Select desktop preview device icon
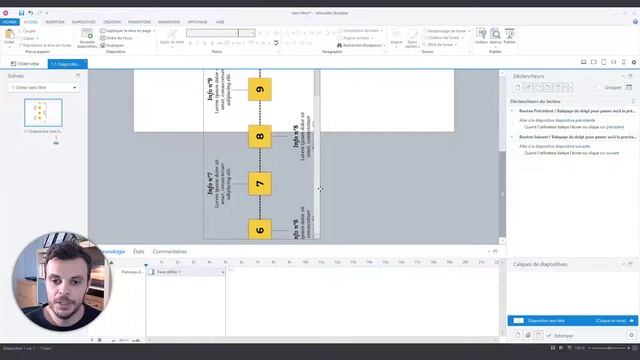The width and height of the screenshot is (640, 360). point(584,62)
